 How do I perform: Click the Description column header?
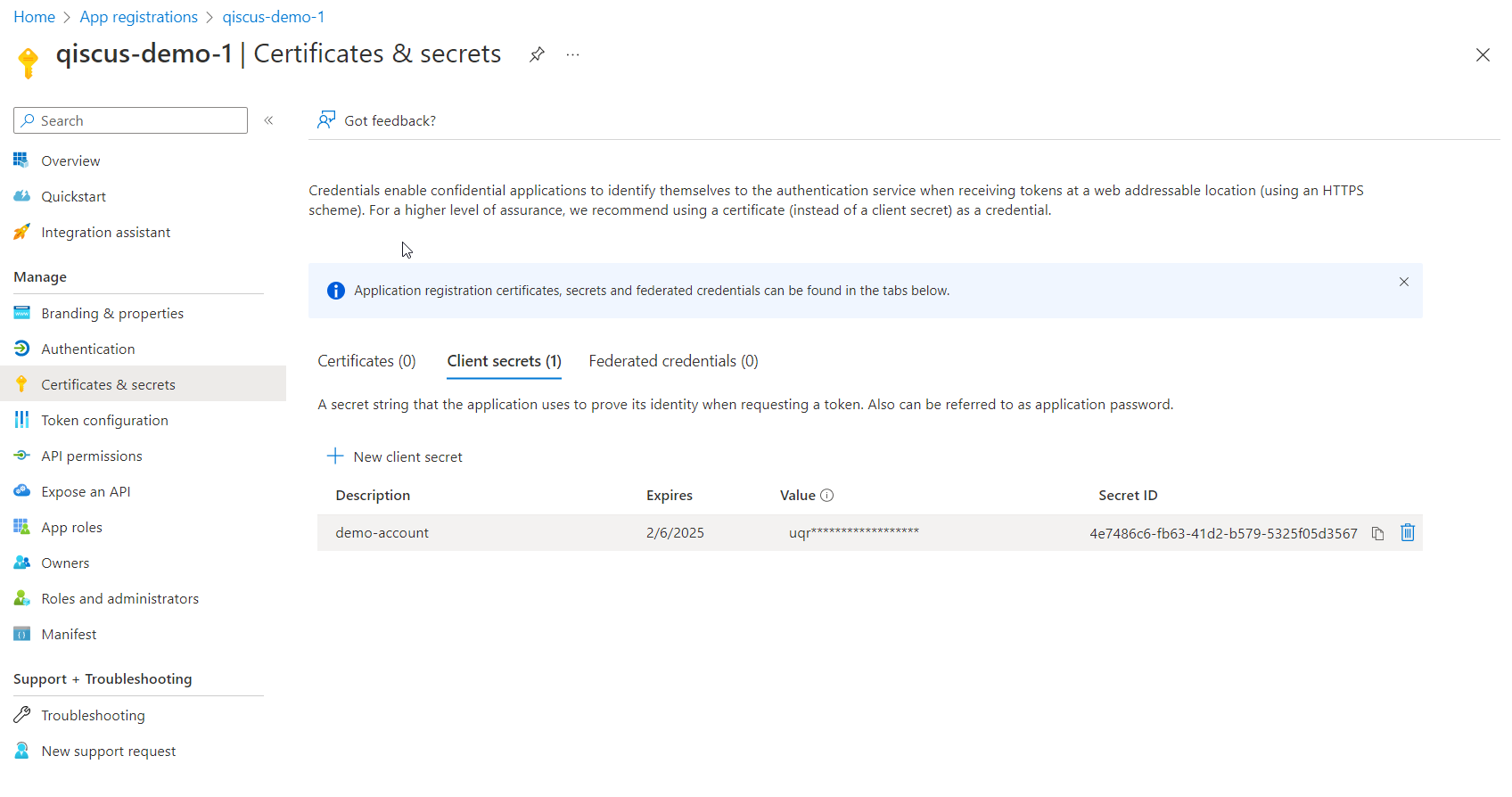coord(373,496)
